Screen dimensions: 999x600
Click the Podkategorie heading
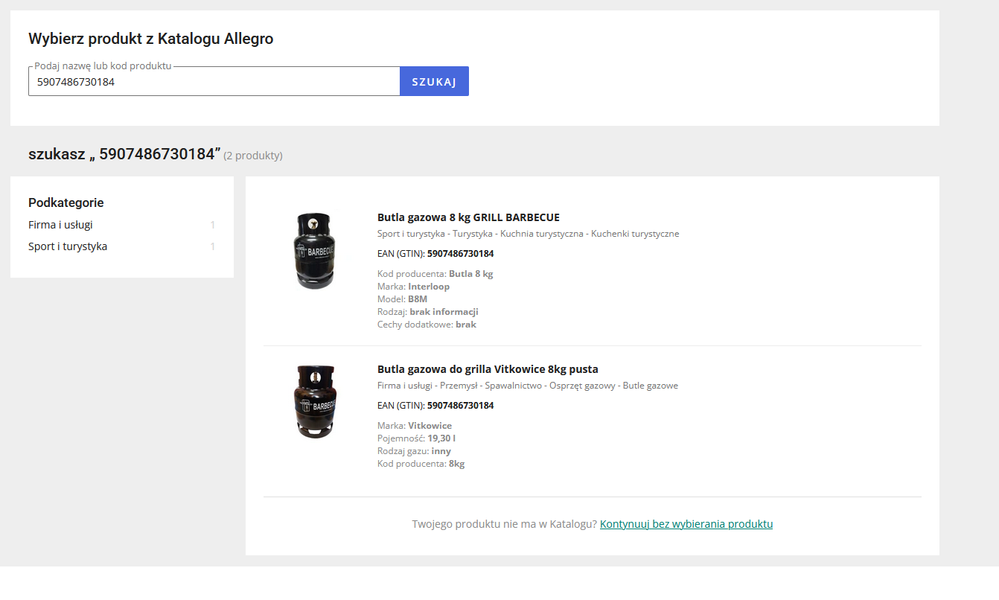pyautogui.click(x=66, y=203)
